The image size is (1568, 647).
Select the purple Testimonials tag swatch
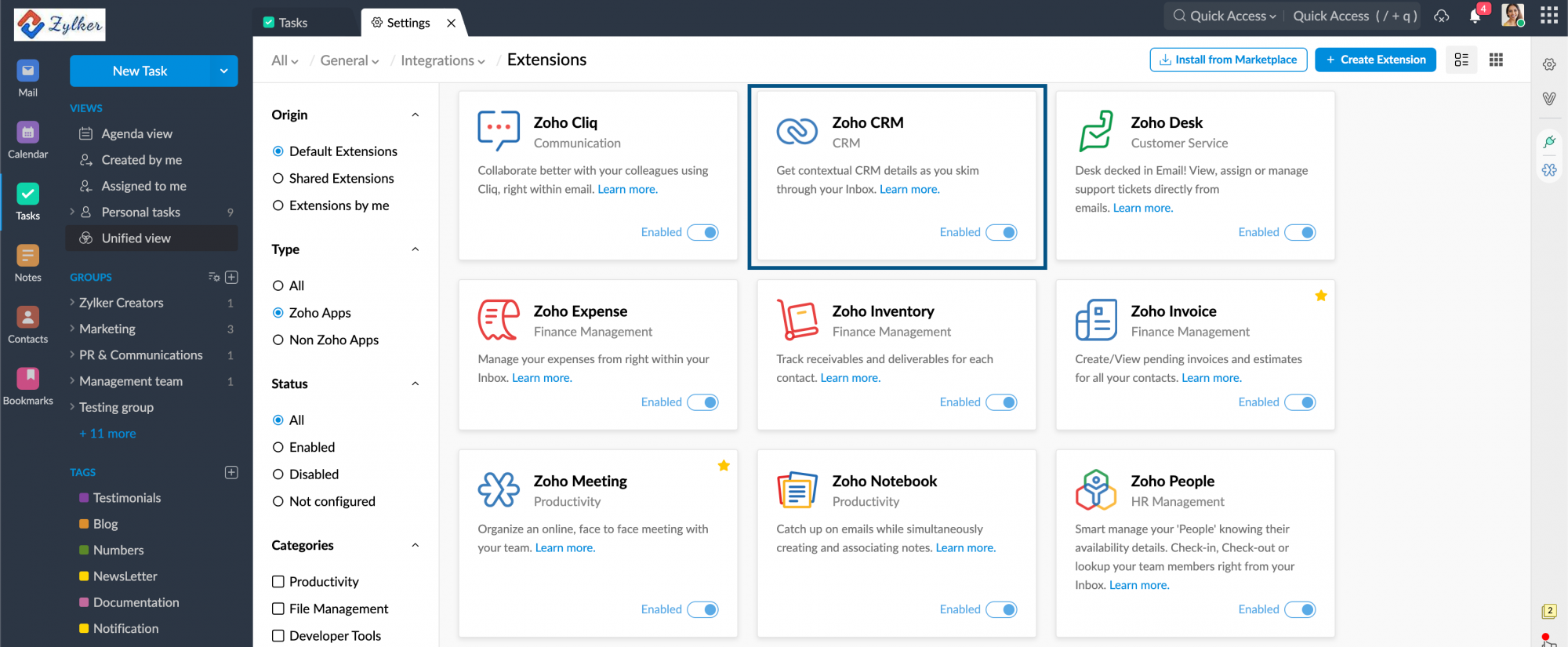click(84, 498)
